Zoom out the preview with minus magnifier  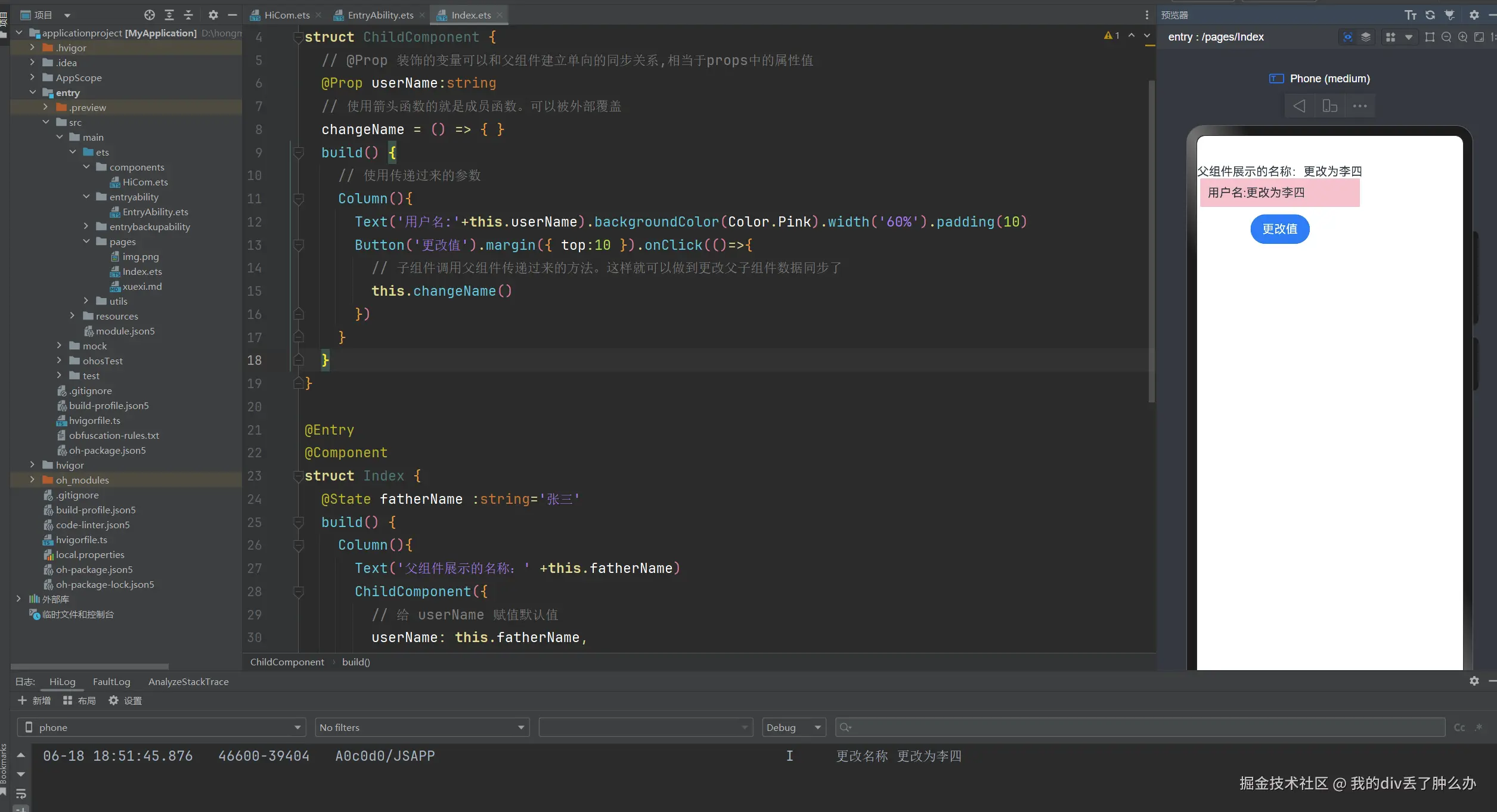click(x=1446, y=37)
